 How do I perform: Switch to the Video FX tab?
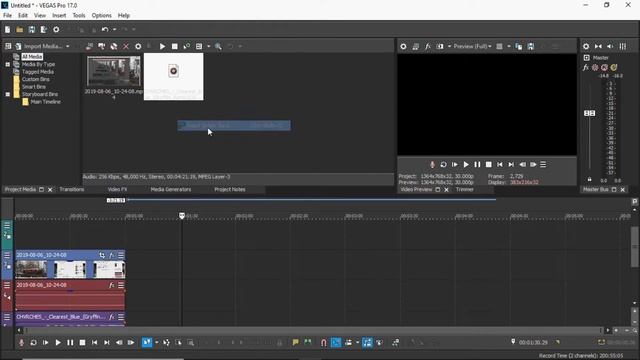[118, 189]
